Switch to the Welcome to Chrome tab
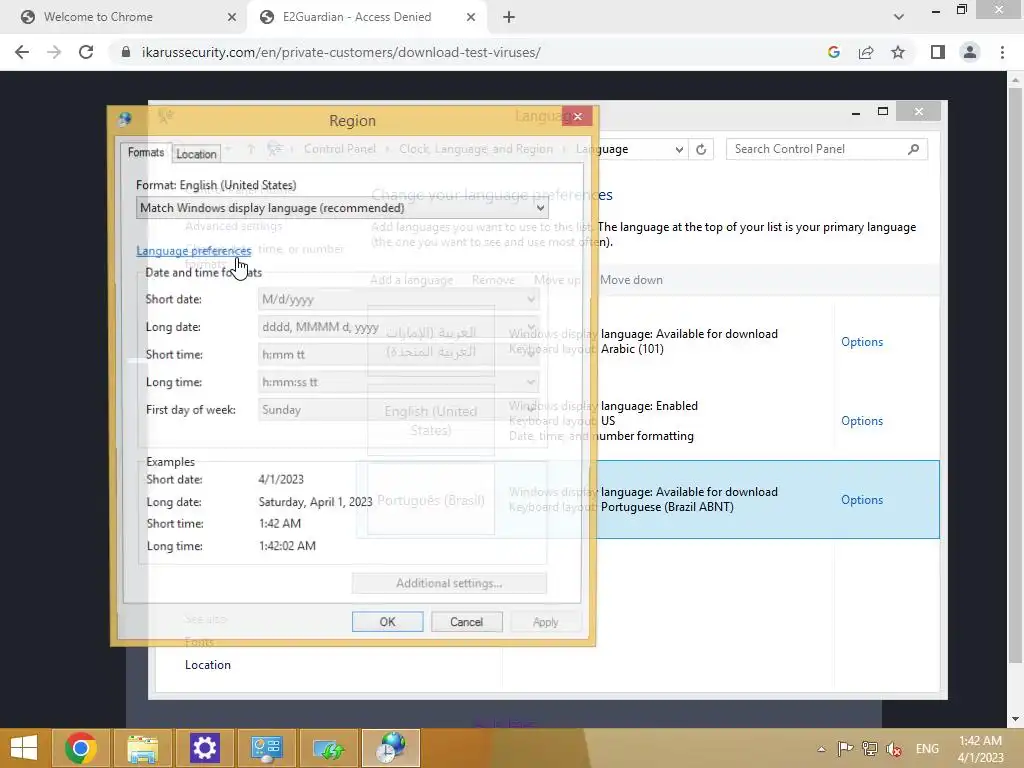The height and width of the screenshot is (768, 1024). pyautogui.click(x=124, y=17)
